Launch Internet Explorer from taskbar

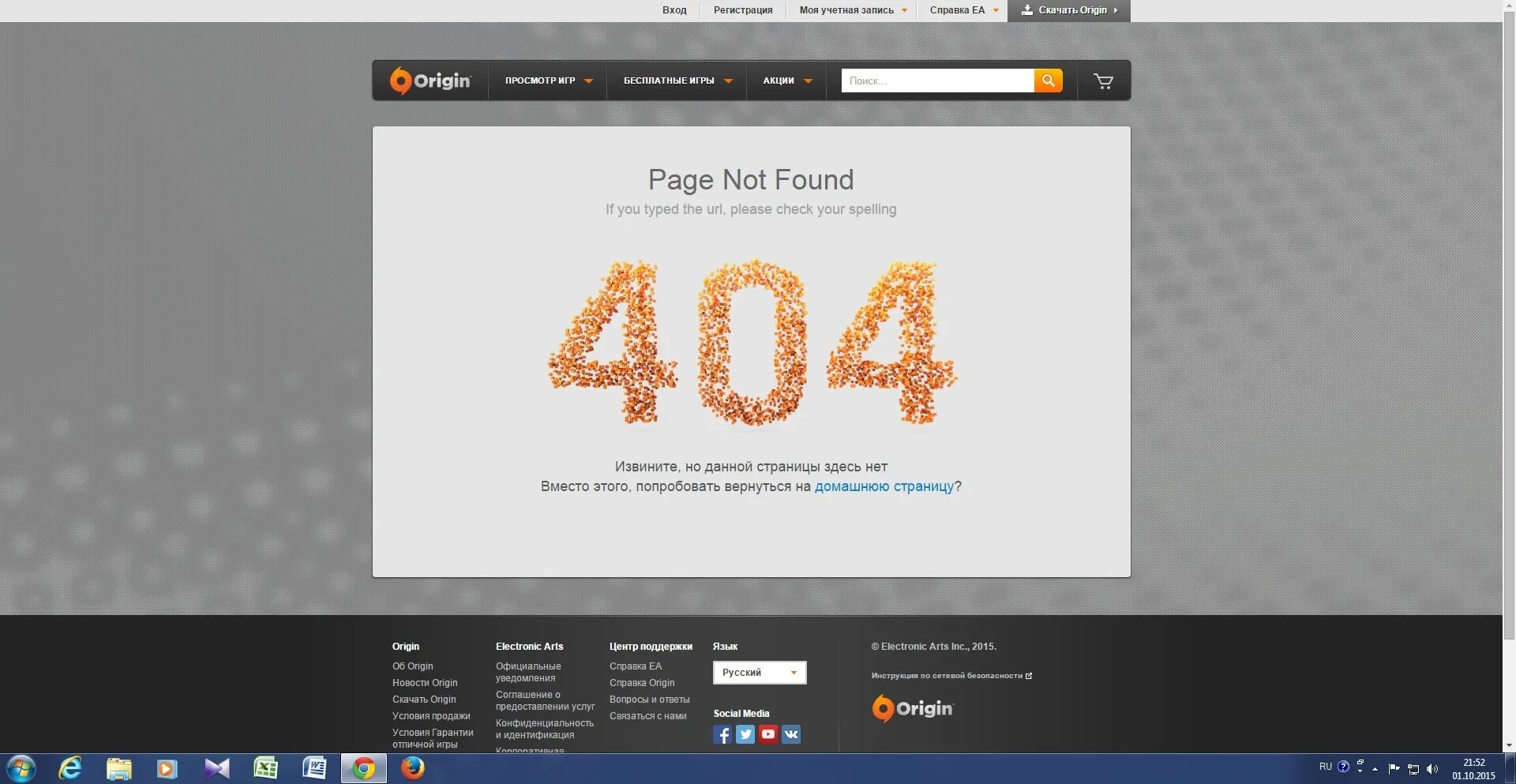[x=70, y=768]
